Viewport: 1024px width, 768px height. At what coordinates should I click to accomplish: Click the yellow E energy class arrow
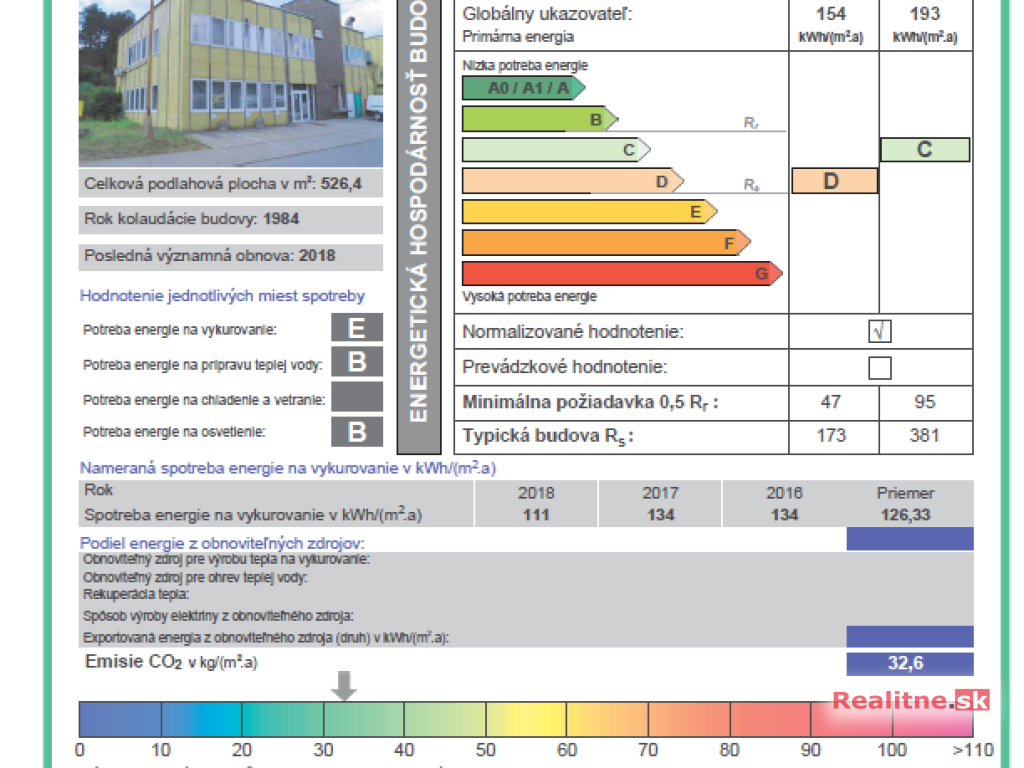pyautogui.click(x=588, y=212)
